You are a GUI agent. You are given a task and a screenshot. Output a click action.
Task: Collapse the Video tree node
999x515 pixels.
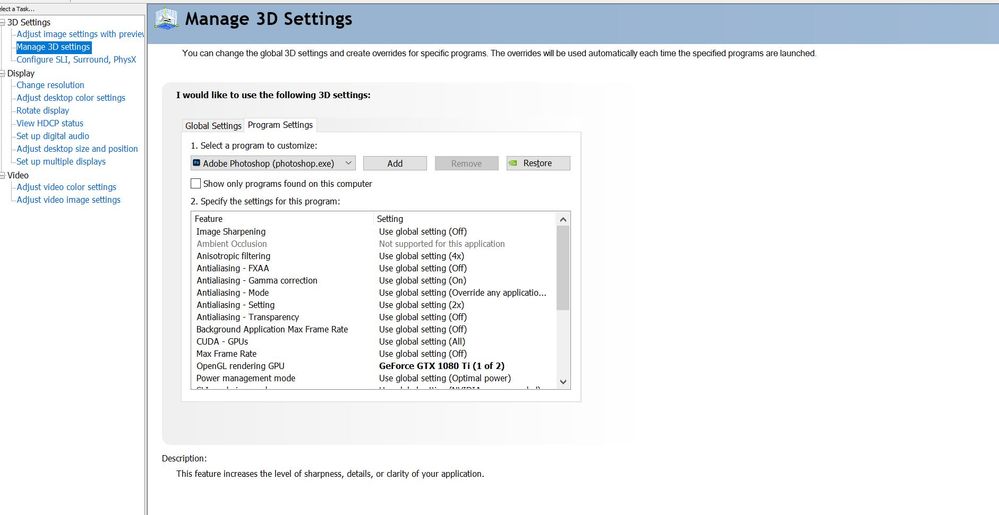[3, 175]
